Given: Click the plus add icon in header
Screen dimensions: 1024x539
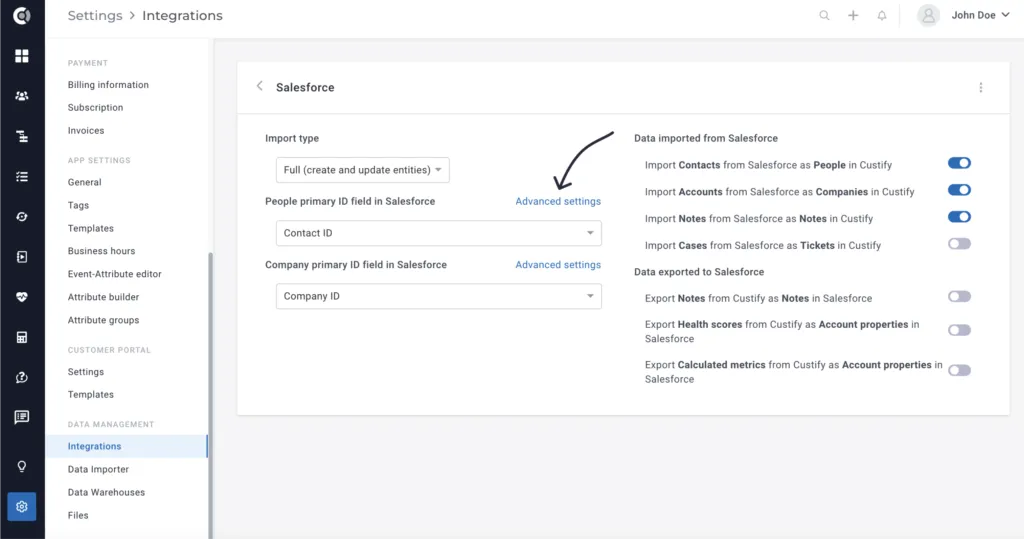Looking at the screenshot, I should click(853, 15).
